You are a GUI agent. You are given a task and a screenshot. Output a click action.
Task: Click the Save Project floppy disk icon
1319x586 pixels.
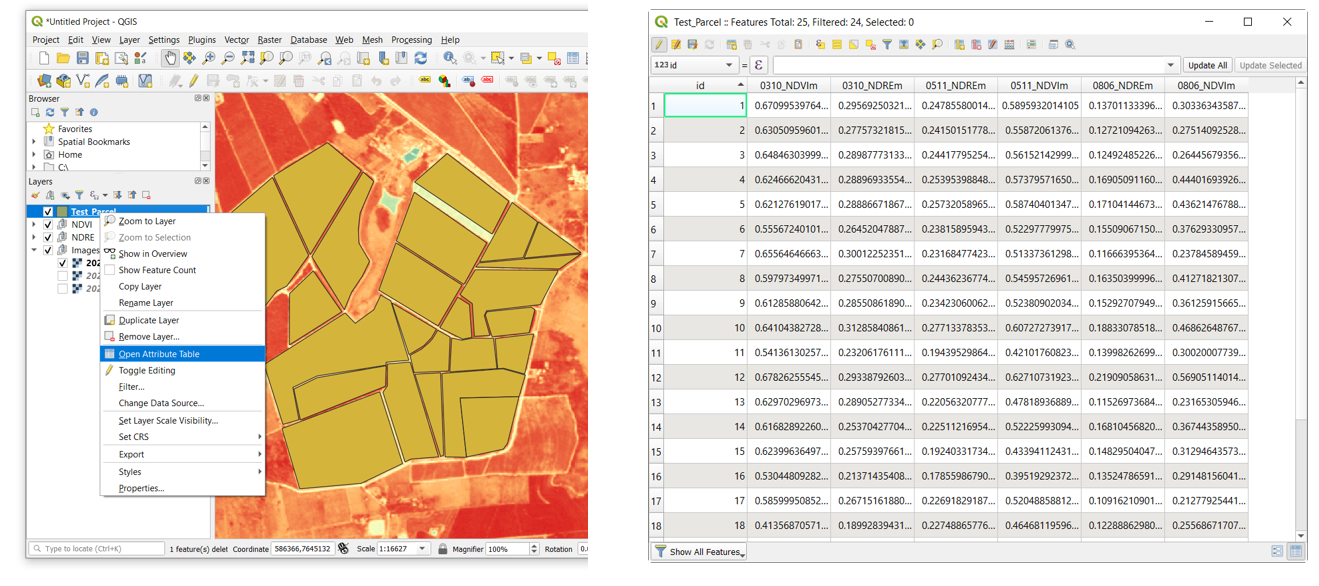click(83, 59)
